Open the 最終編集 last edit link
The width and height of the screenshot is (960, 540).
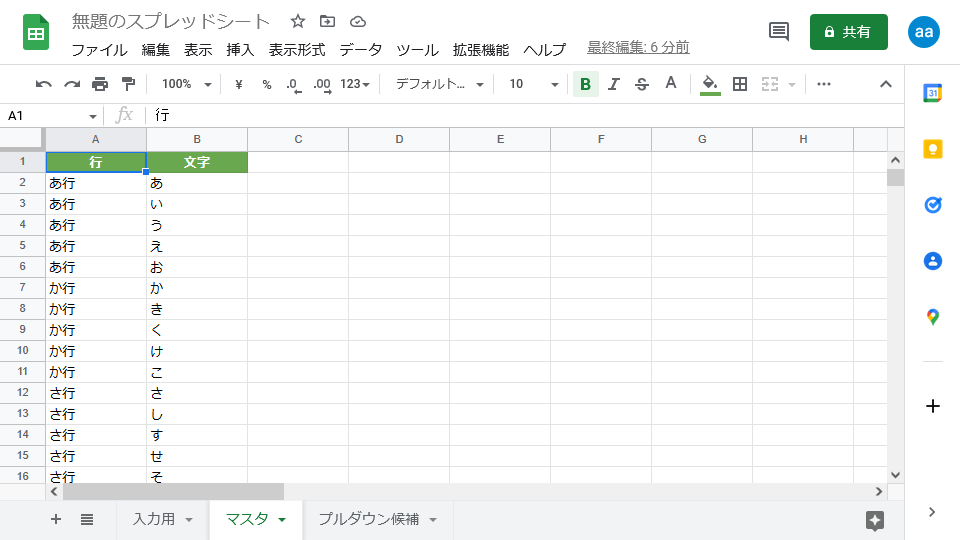(638, 47)
